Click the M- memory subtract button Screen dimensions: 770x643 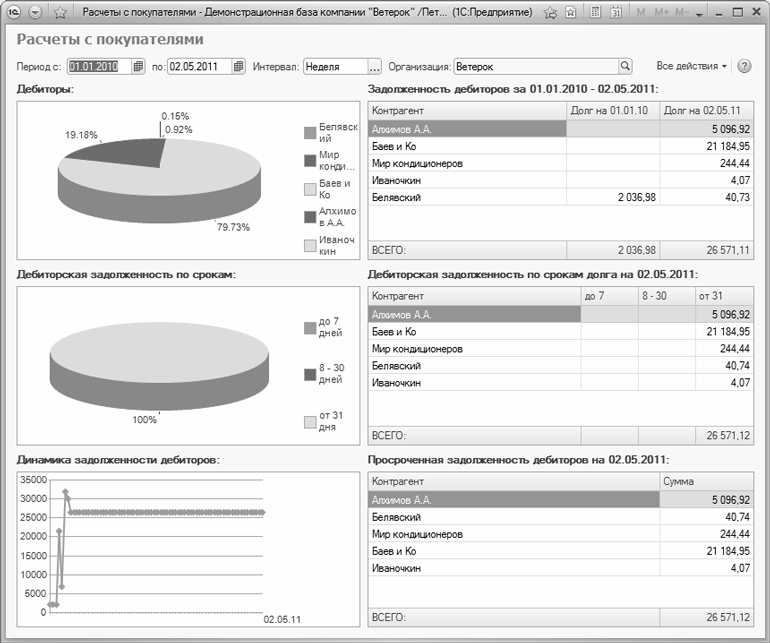(682, 12)
